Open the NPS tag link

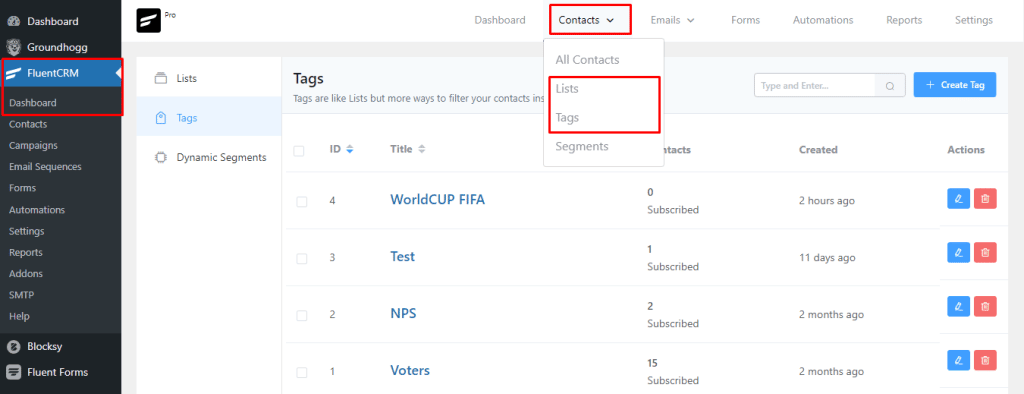point(403,313)
